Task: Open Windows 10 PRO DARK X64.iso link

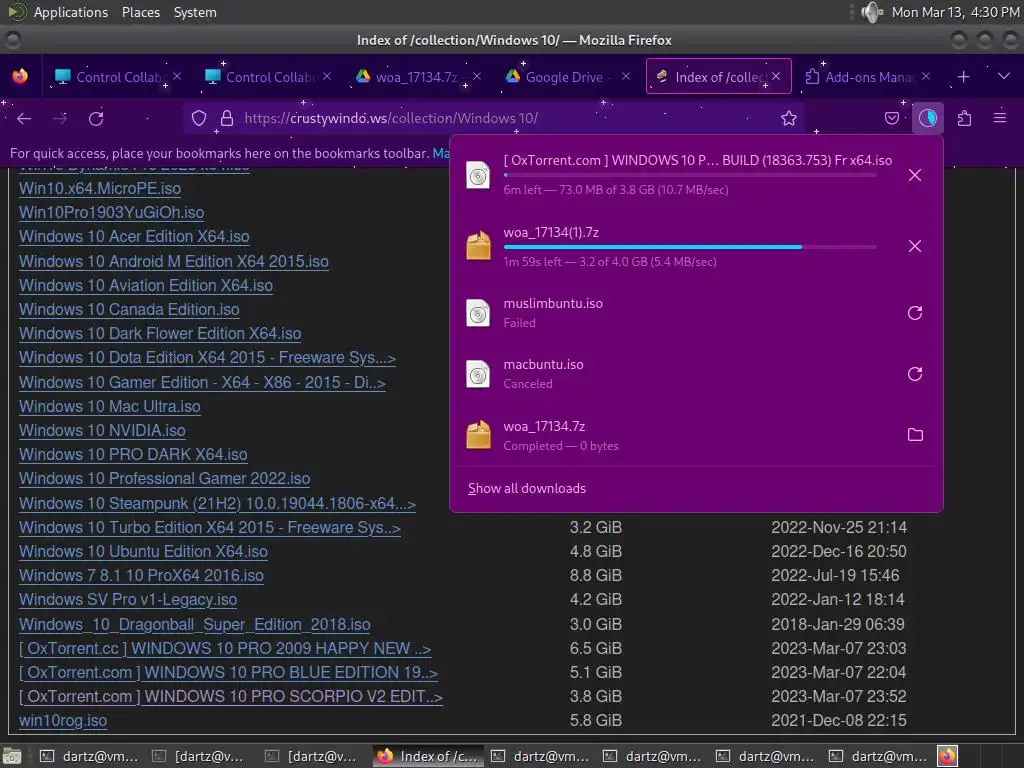Action: click(133, 455)
